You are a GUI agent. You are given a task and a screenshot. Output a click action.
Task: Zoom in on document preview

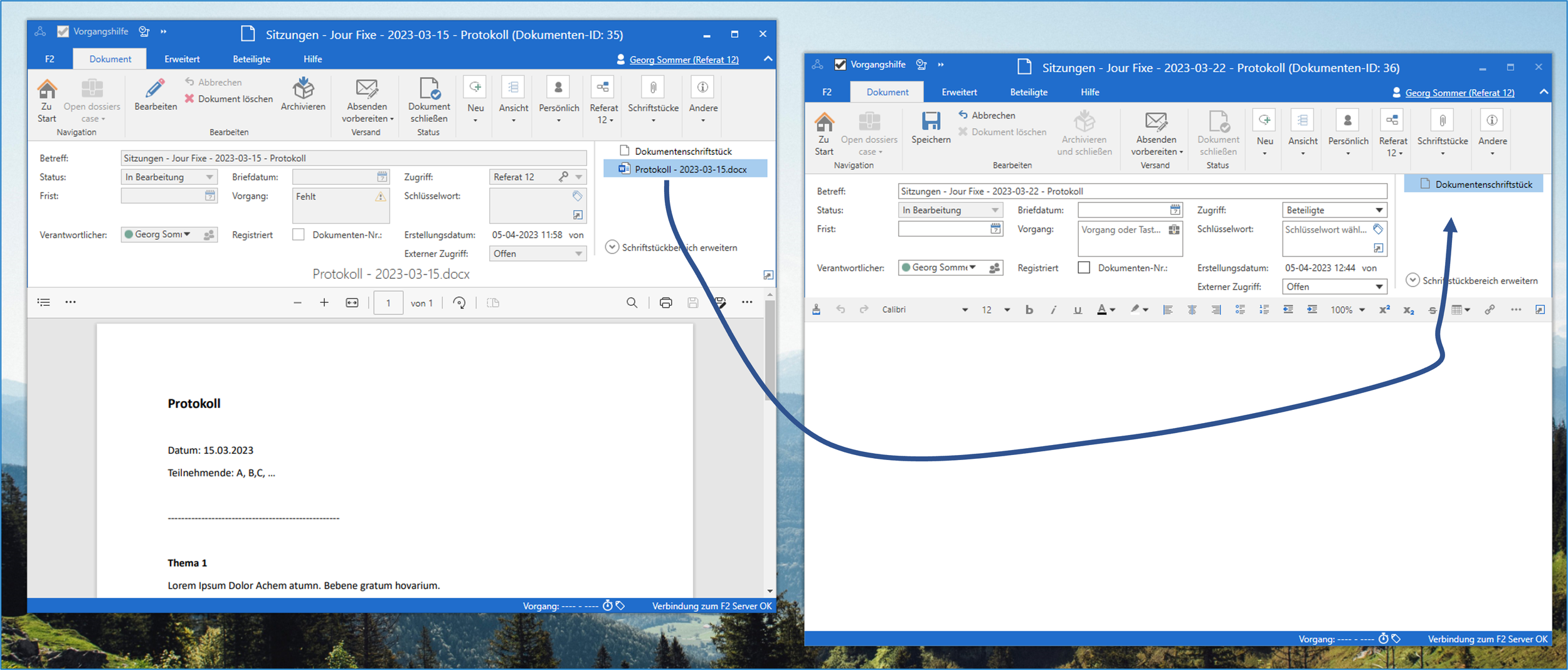click(x=324, y=303)
